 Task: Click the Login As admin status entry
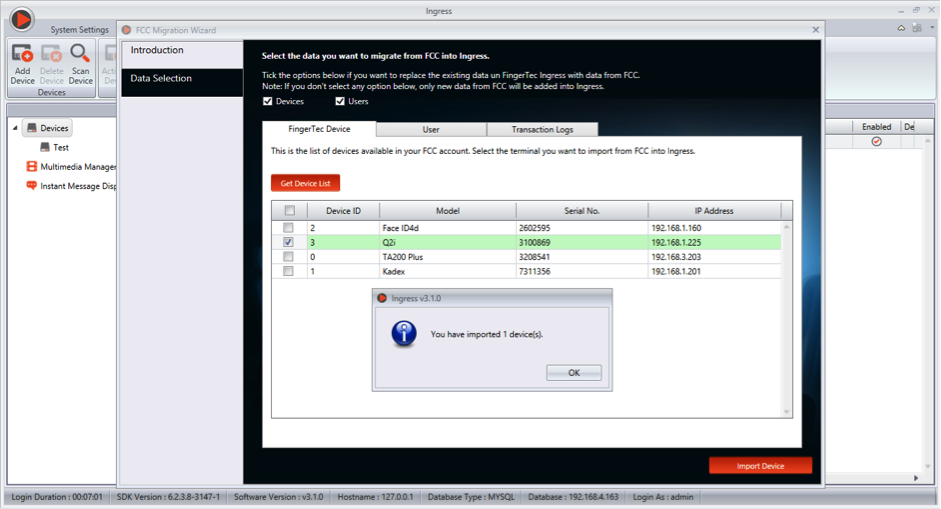(663, 497)
